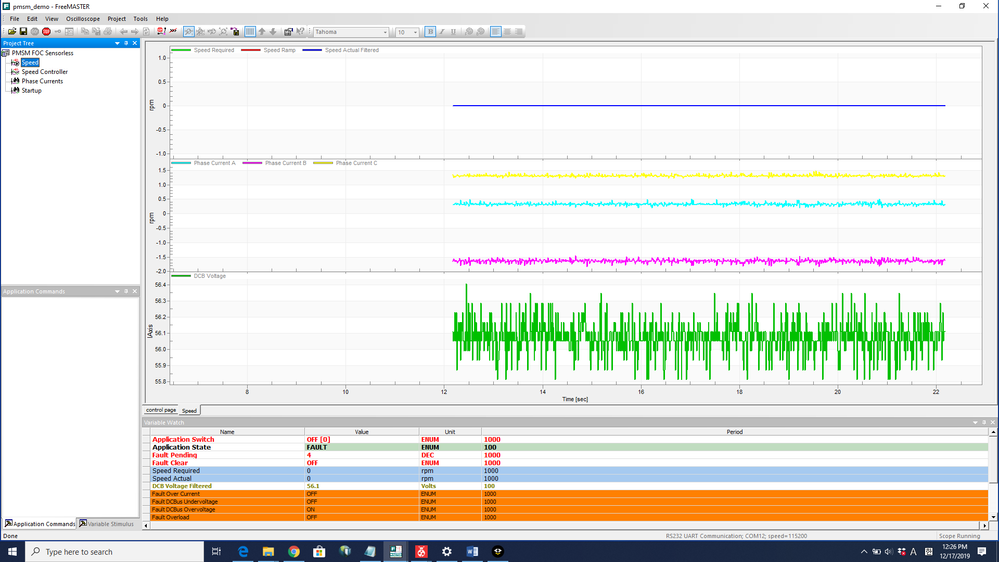Select the grid view toolbar icon
This screenshot has width=999, height=562.
pyautogui.click(x=250, y=31)
